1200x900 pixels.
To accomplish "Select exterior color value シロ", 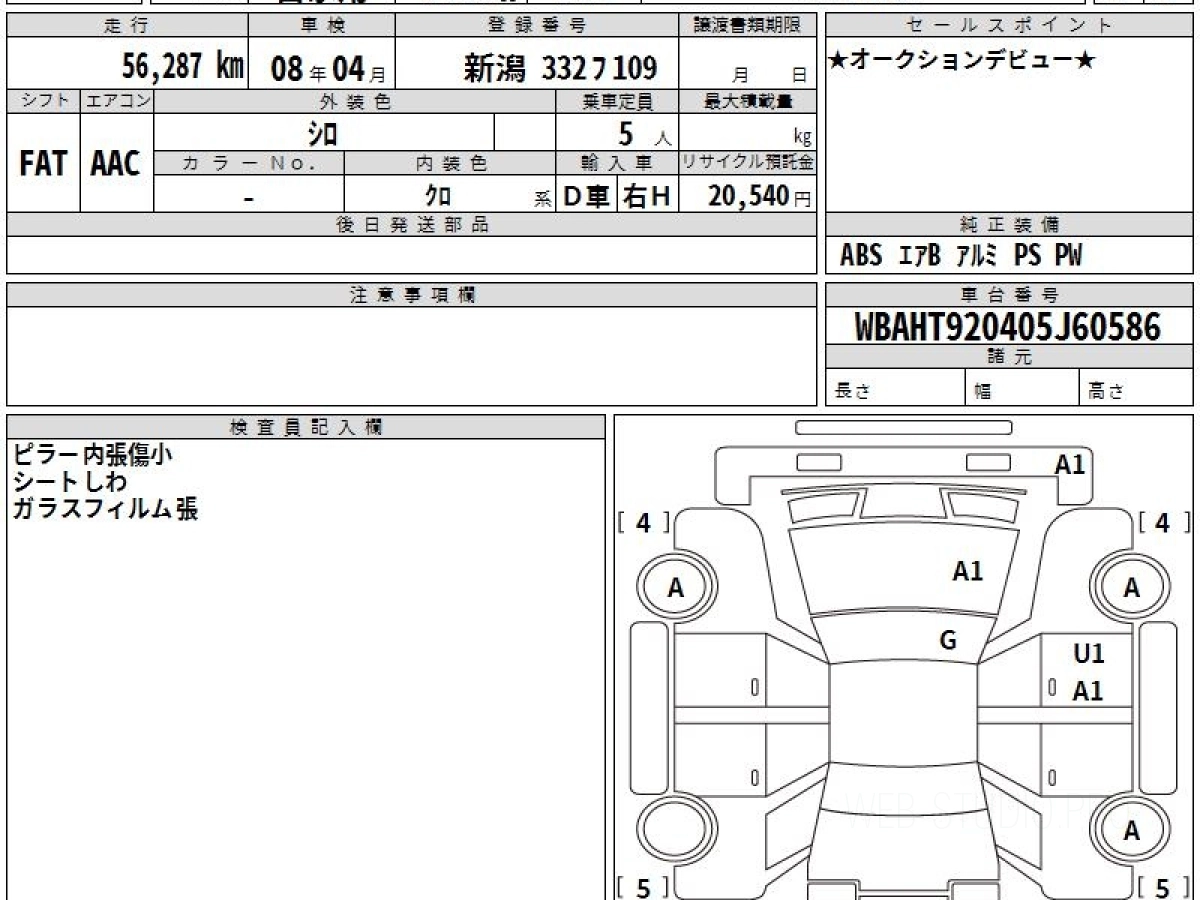I will [322, 133].
